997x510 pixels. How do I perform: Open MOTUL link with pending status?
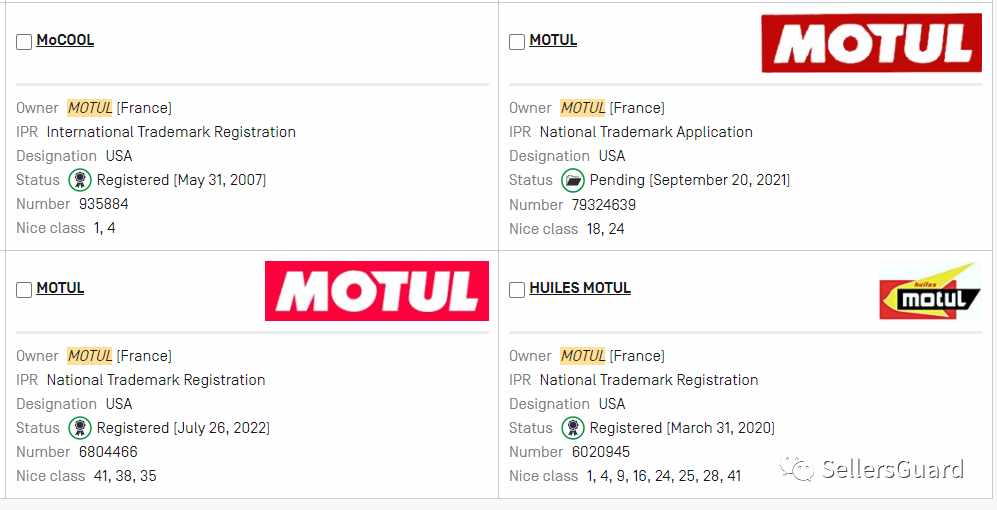pos(553,40)
